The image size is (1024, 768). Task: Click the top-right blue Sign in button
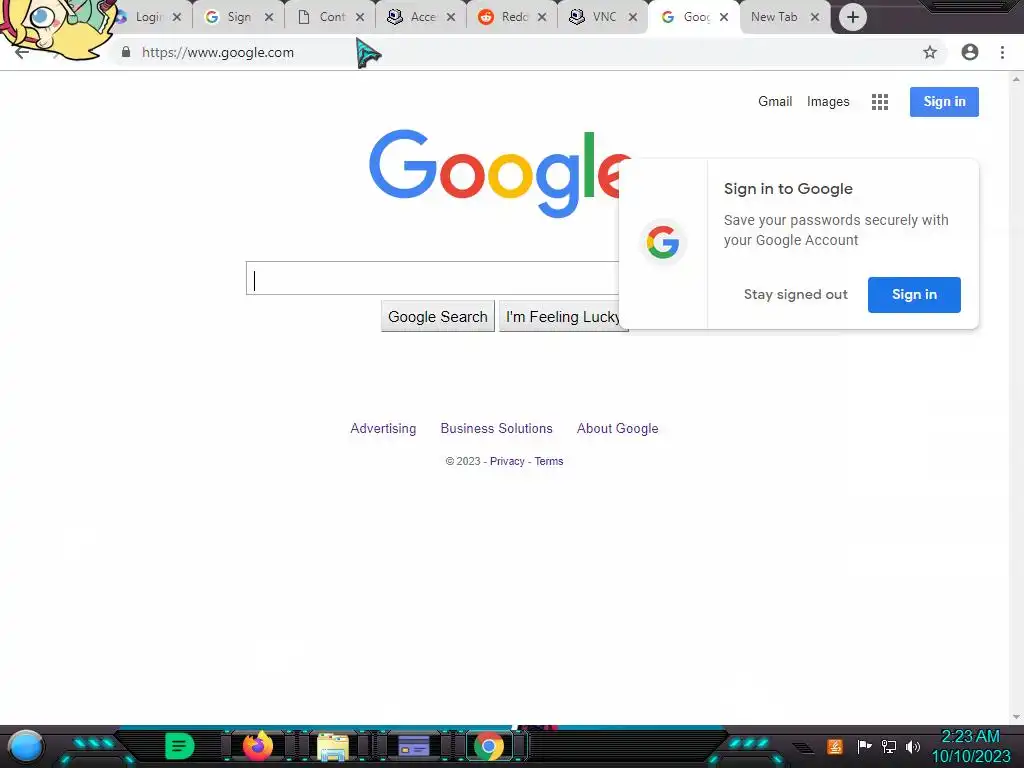coord(944,102)
